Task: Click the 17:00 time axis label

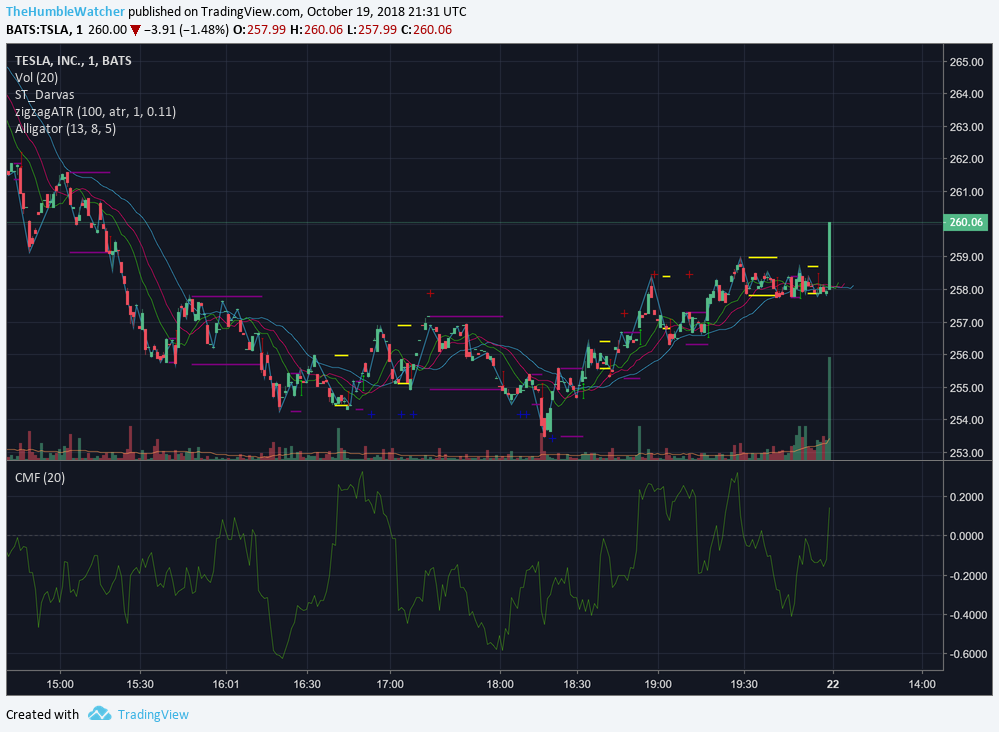Action: tap(390, 684)
